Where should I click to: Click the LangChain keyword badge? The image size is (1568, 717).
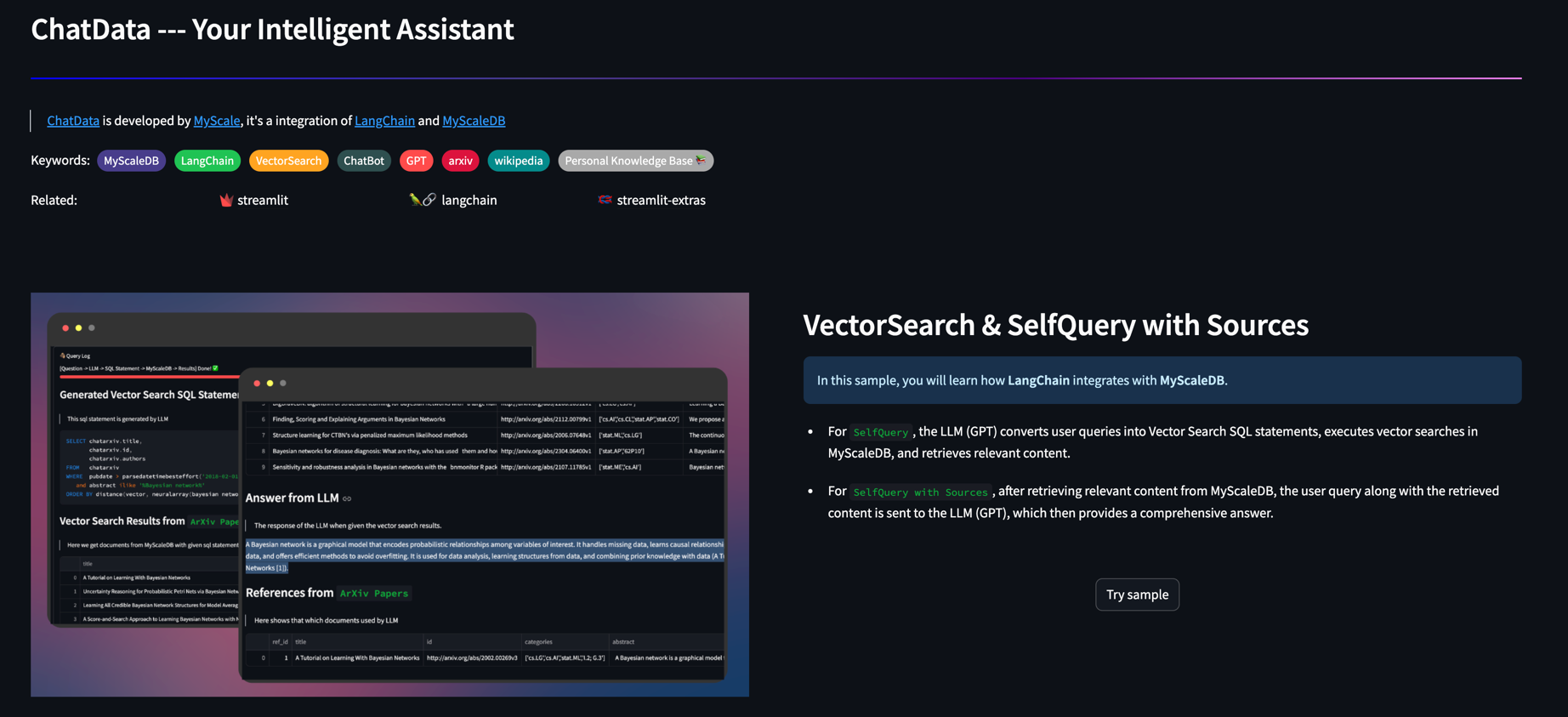(x=207, y=161)
